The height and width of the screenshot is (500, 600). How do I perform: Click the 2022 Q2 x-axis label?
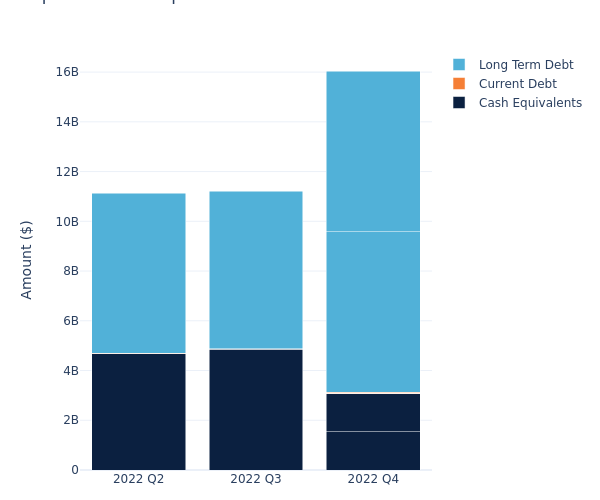pos(138,479)
